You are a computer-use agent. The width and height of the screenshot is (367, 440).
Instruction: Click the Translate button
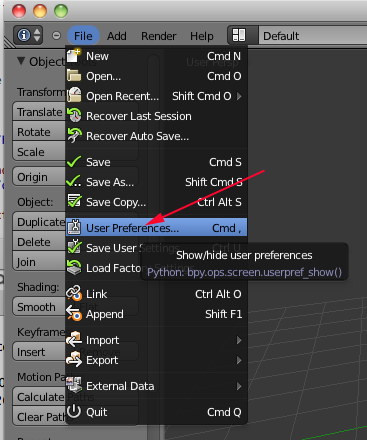tap(39, 112)
